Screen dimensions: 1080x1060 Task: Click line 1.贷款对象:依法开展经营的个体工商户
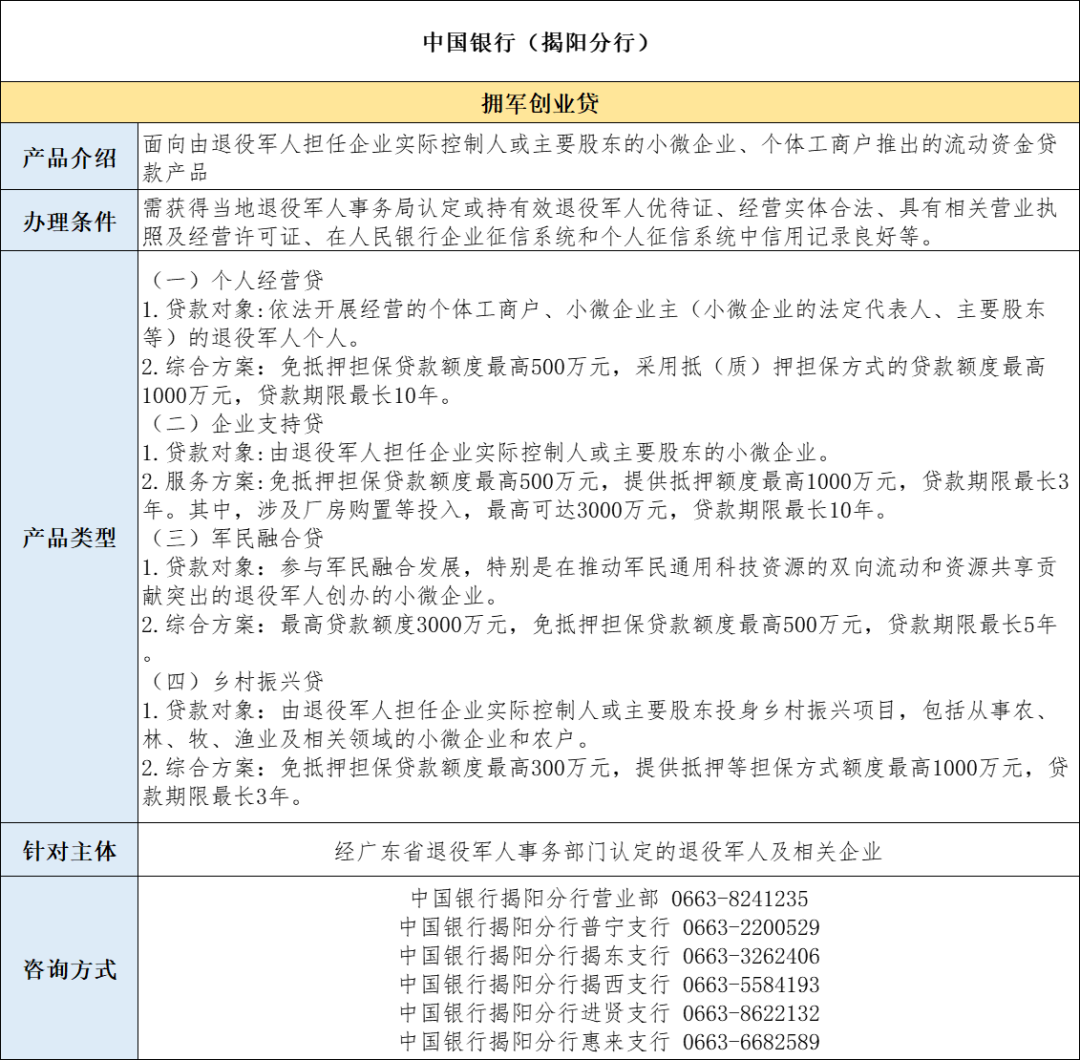coord(594,309)
